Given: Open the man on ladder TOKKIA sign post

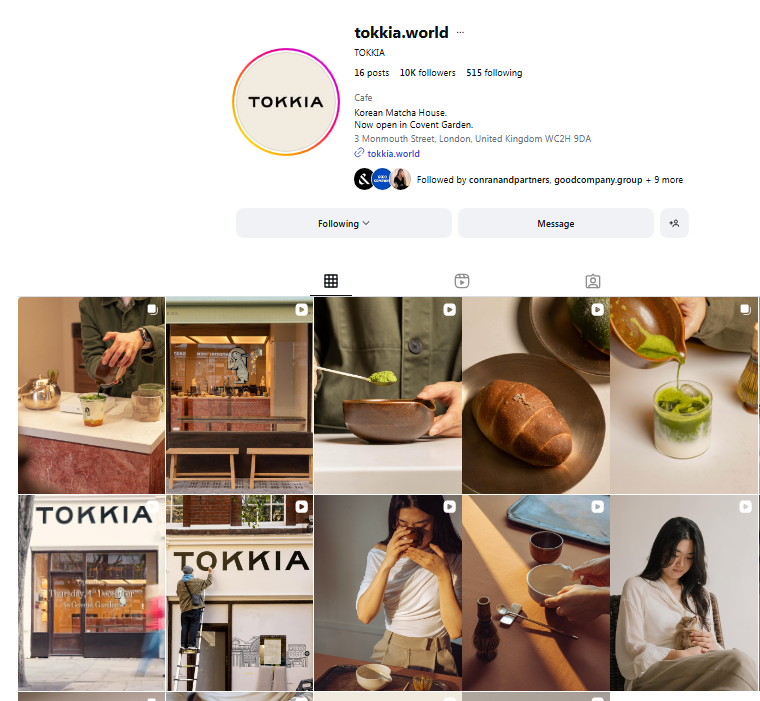Looking at the screenshot, I should (x=239, y=593).
